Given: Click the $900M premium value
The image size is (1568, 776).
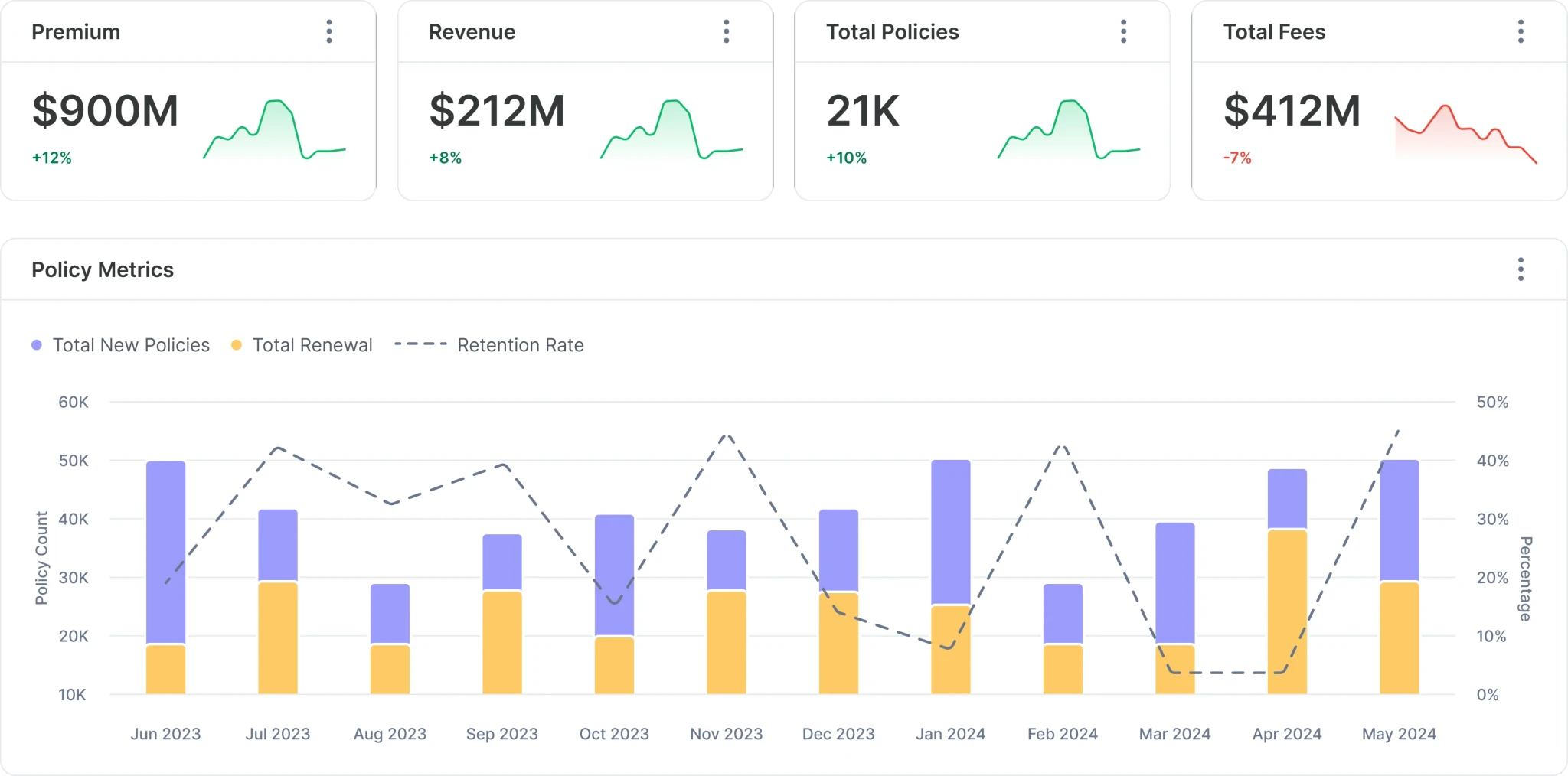Looking at the screenshot, I should pos(105,111).
